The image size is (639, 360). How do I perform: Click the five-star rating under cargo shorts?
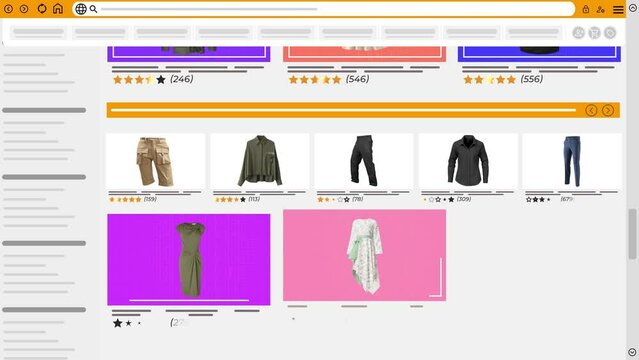(x=125, y=199)
